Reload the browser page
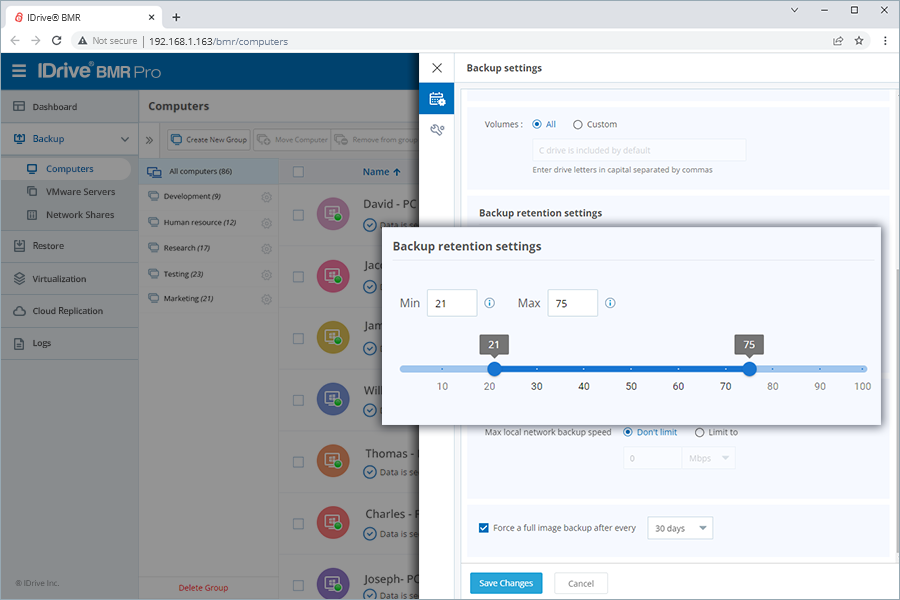Viewport: 900px width, 600px height. (x=56, y=41)
